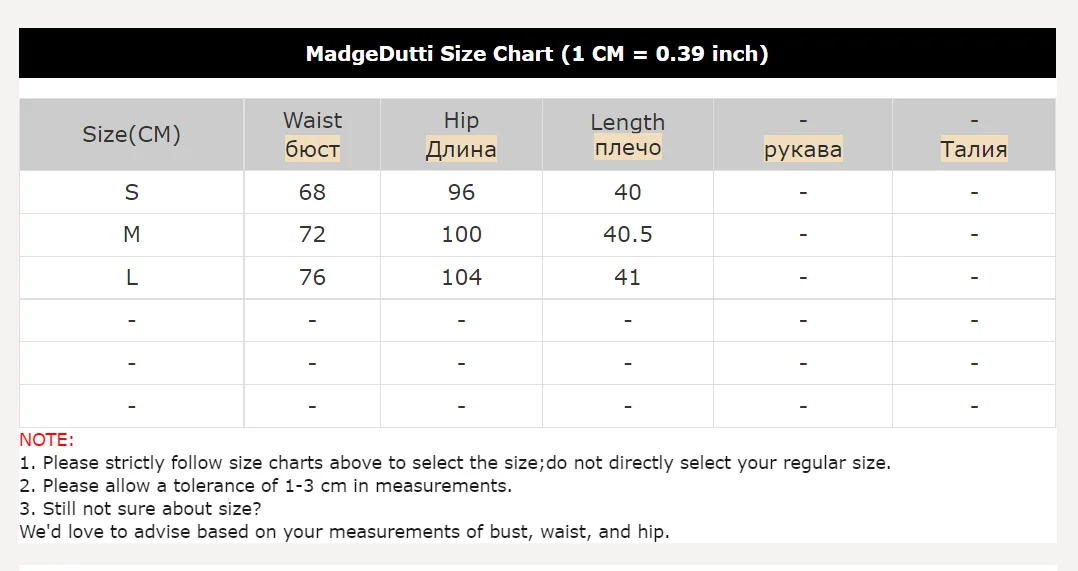This screenshot has height=571, width=1078.
Task: Click the size L row label
Action: pyautogui.click(x=131, y=277)
